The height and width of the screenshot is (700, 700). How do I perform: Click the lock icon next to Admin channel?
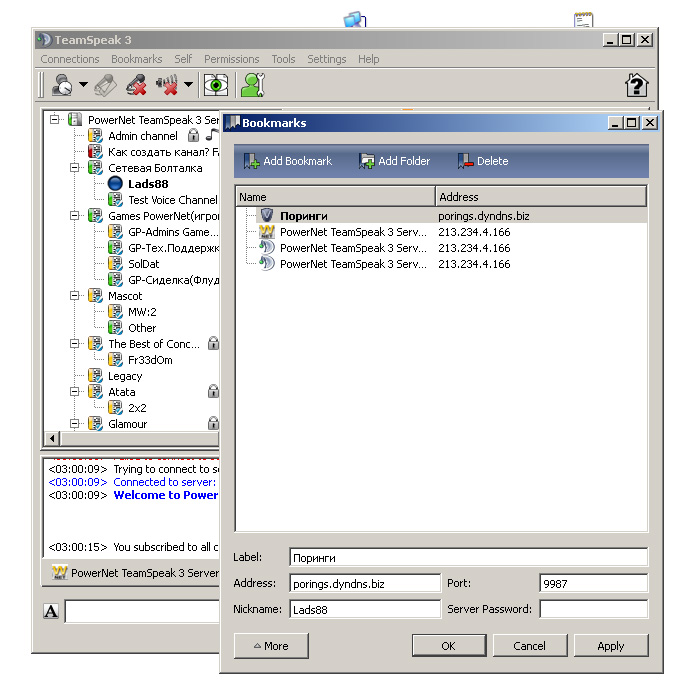click(x=193, y=135)
